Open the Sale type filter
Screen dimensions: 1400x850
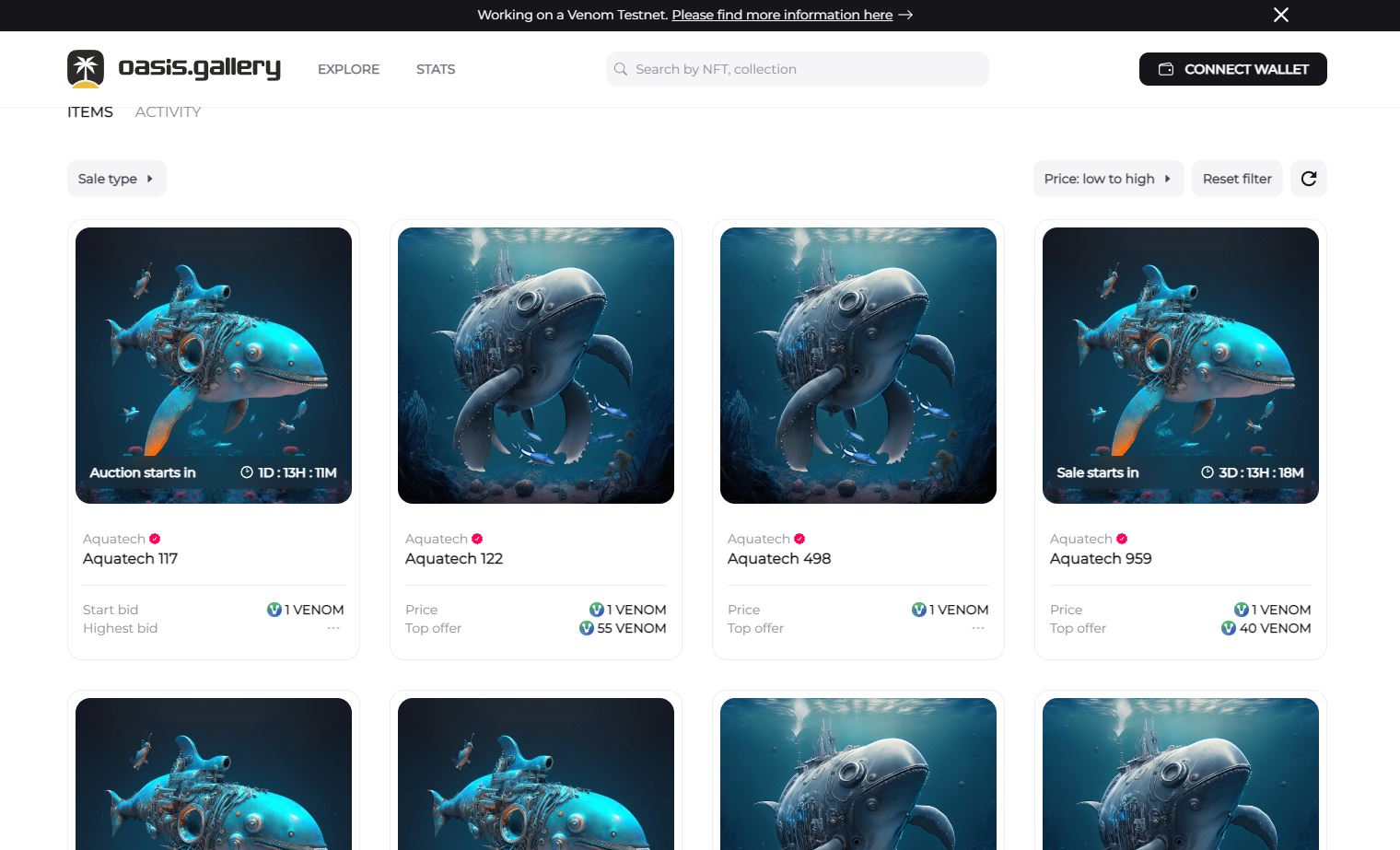116,178
